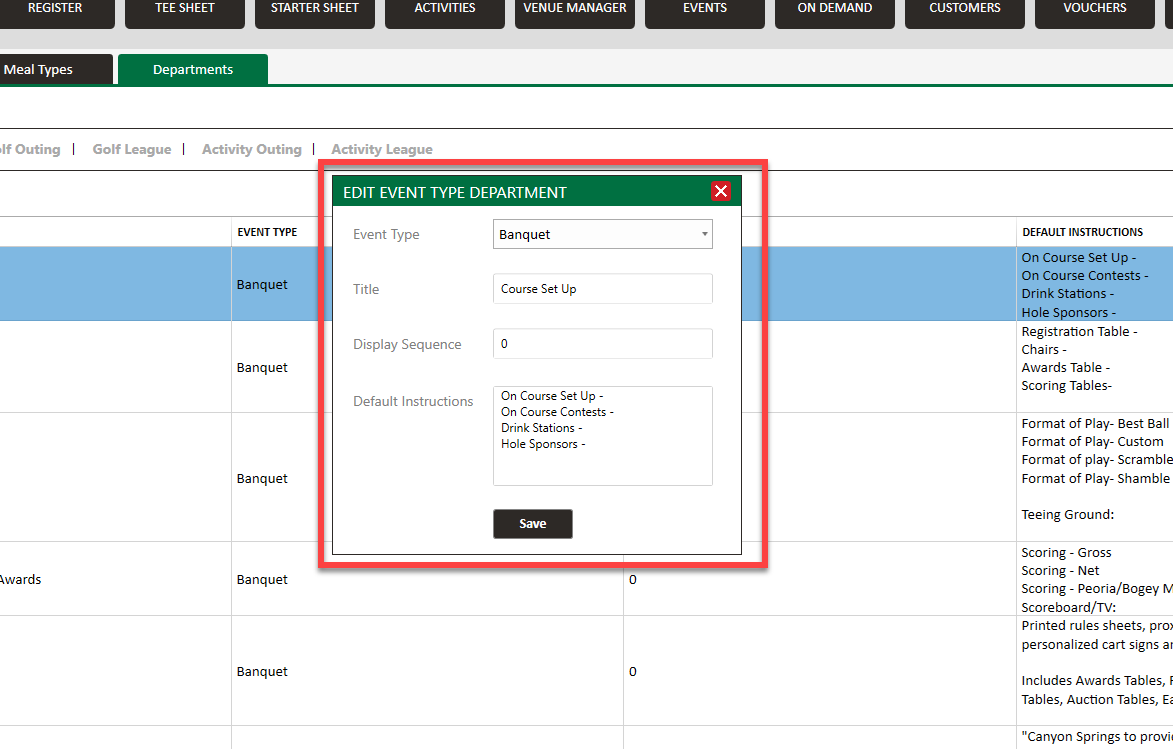Navigate to Activities
This screenshot has height=749, width=1173.
[445, 10]
